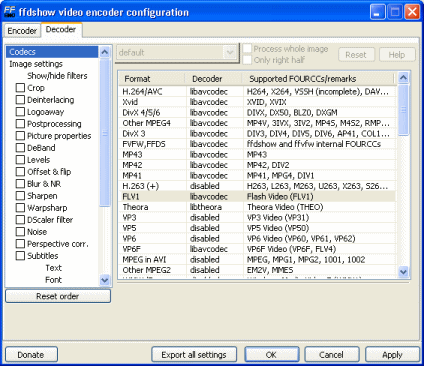This screenshot has width=424, height=366.
Task: Toggle the Logoaway checkbox
Action: [20, 112]
